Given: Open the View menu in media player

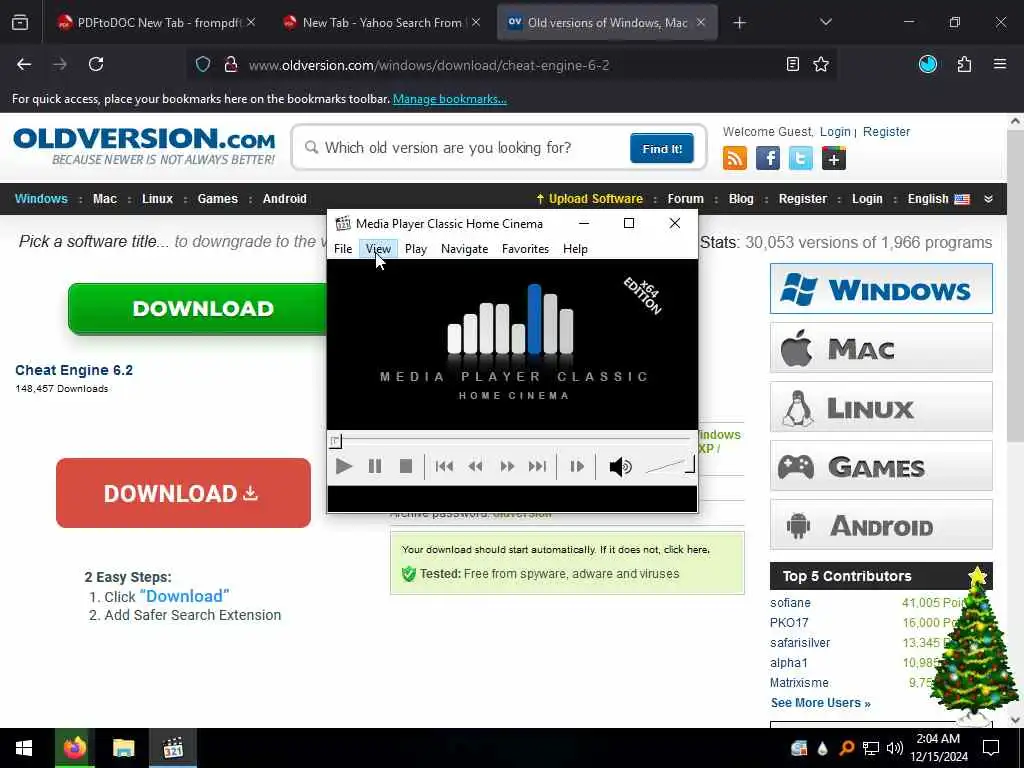Looking at the screenshot, I should click(x=378, y=249).
